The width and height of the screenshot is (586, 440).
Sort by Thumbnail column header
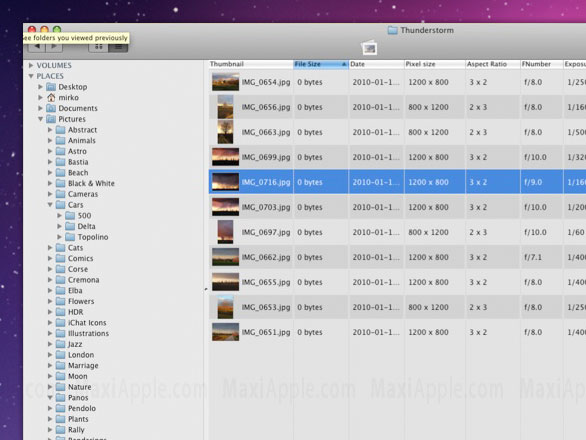[251, 64]
